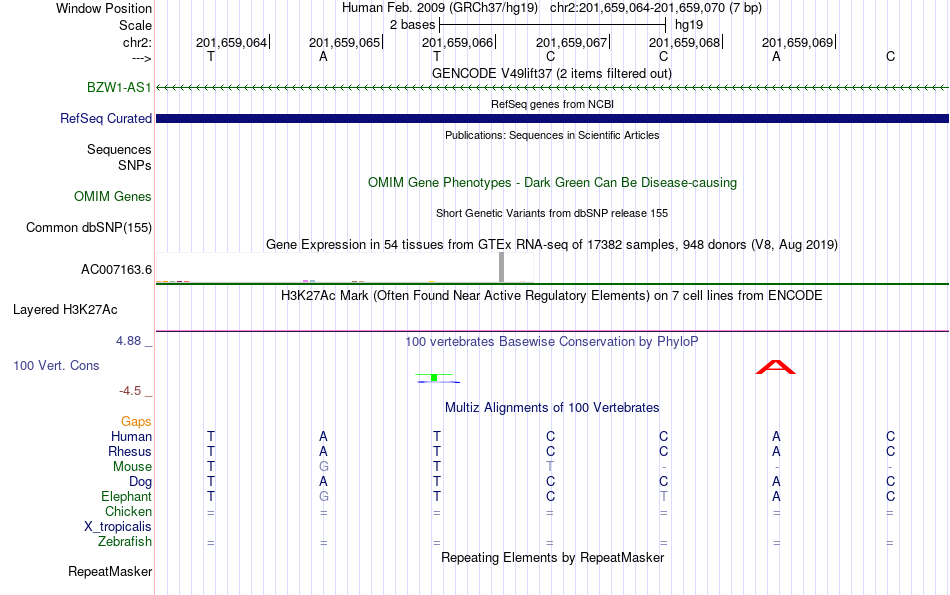Click position label 201,659,066
The height and width of the screenshot is (595, 950).
[x=457, y=42]
